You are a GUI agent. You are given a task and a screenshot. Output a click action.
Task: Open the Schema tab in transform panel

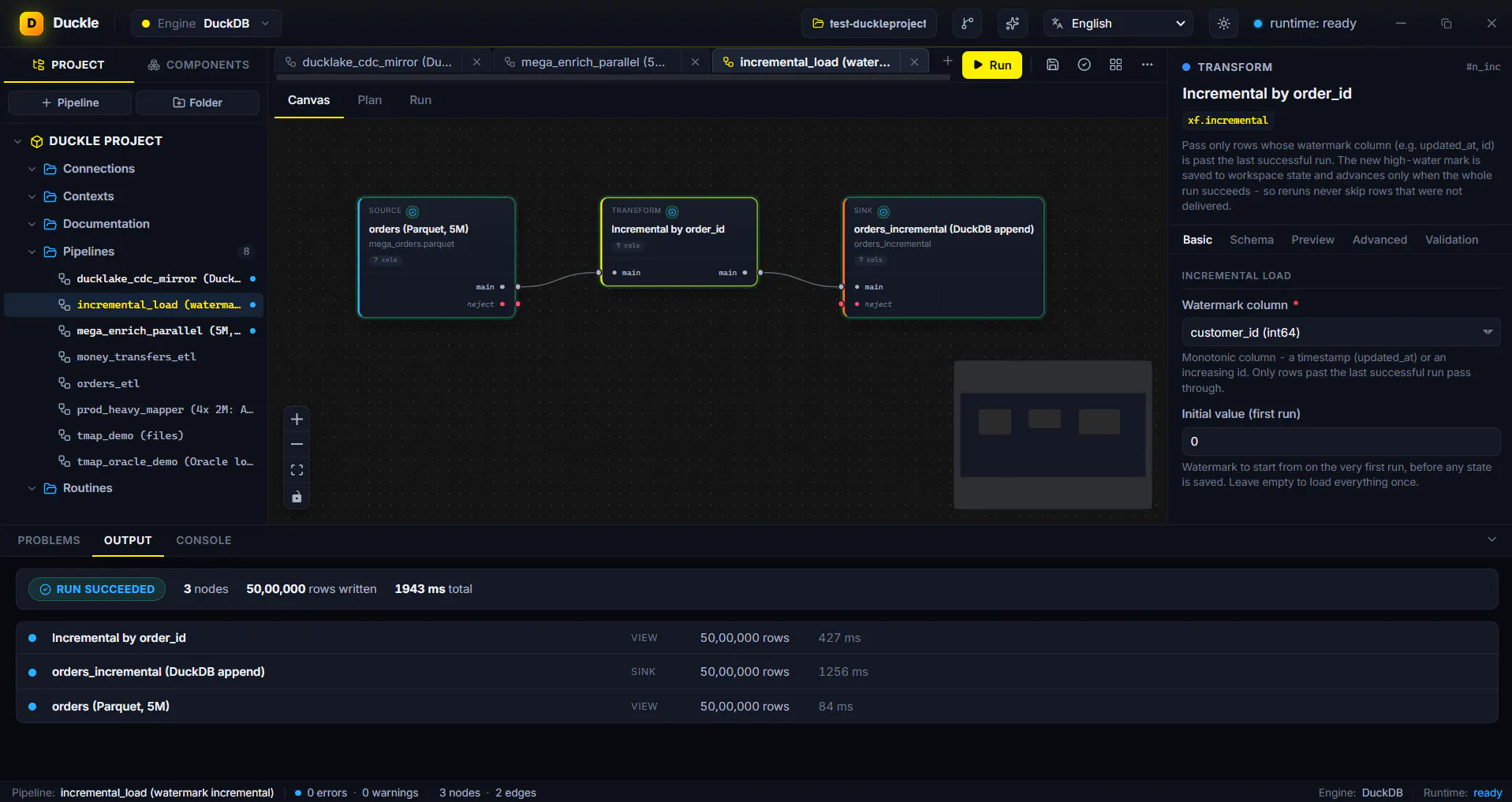(1251, 240)
